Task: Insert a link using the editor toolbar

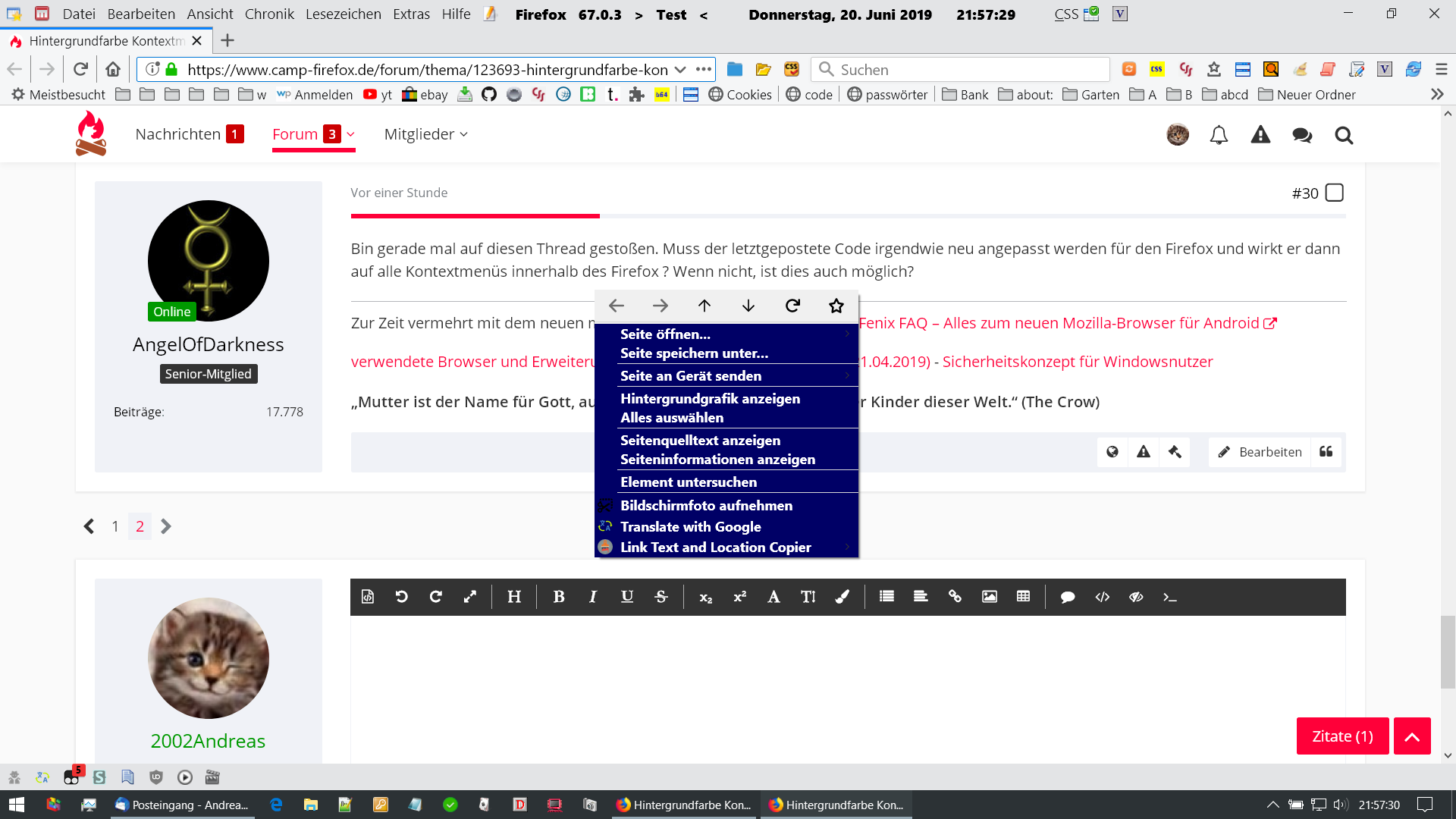Action: tap(955, 597)
